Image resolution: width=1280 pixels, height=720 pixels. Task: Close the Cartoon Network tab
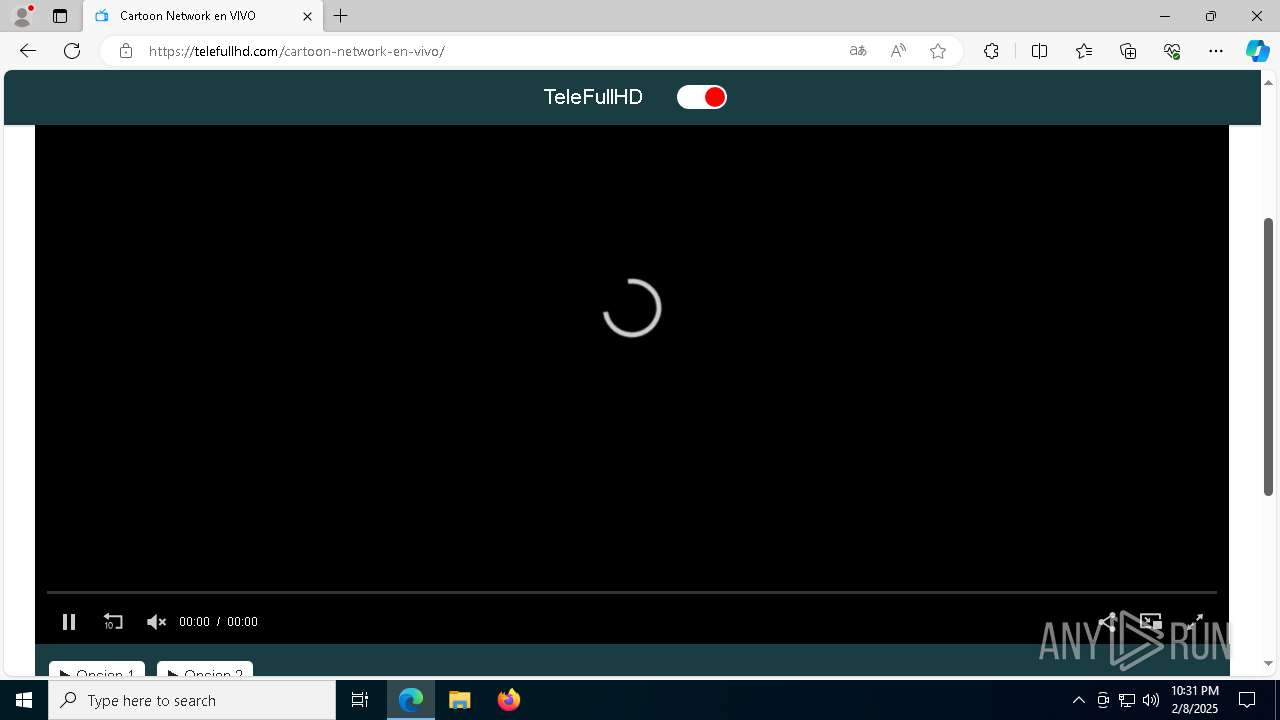coord(307,16)
